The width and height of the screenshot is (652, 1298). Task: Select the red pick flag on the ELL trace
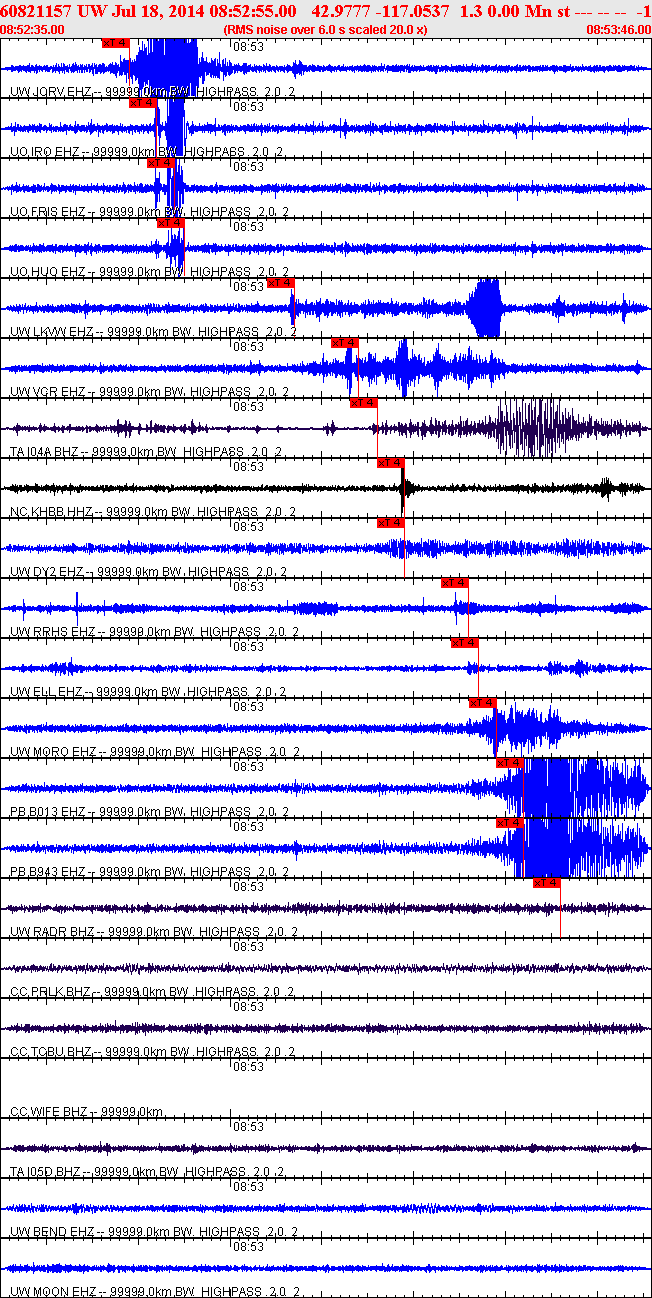[465, 643]
